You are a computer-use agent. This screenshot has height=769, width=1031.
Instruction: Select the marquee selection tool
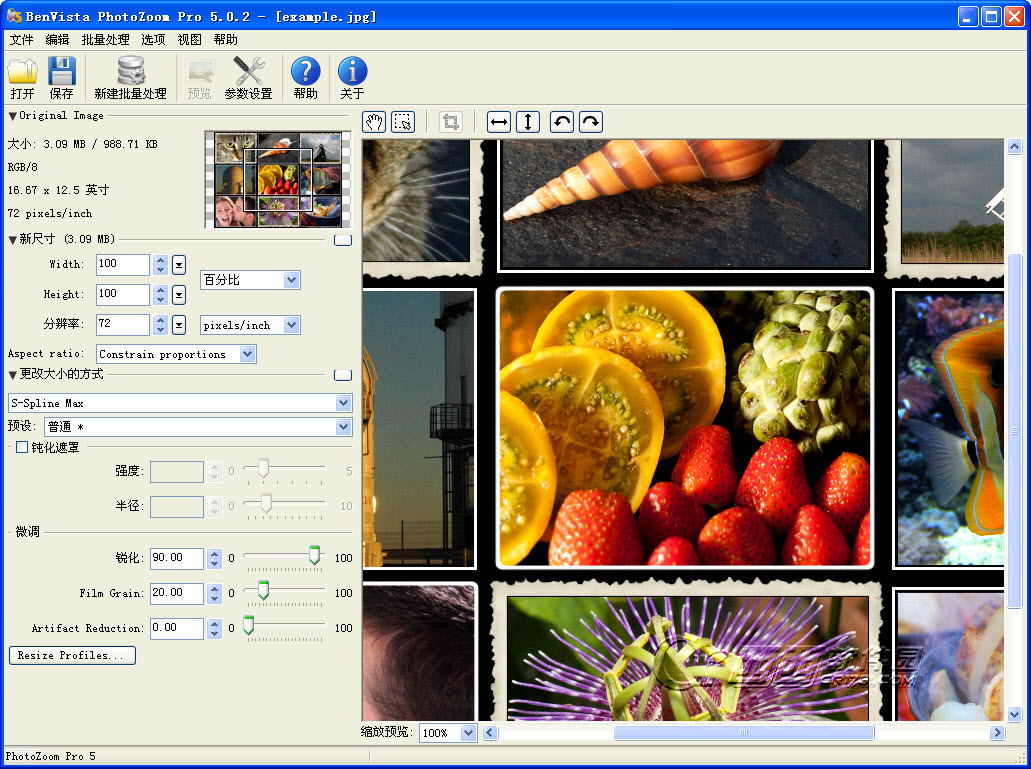pyautogui.click(x=403, y=122)
